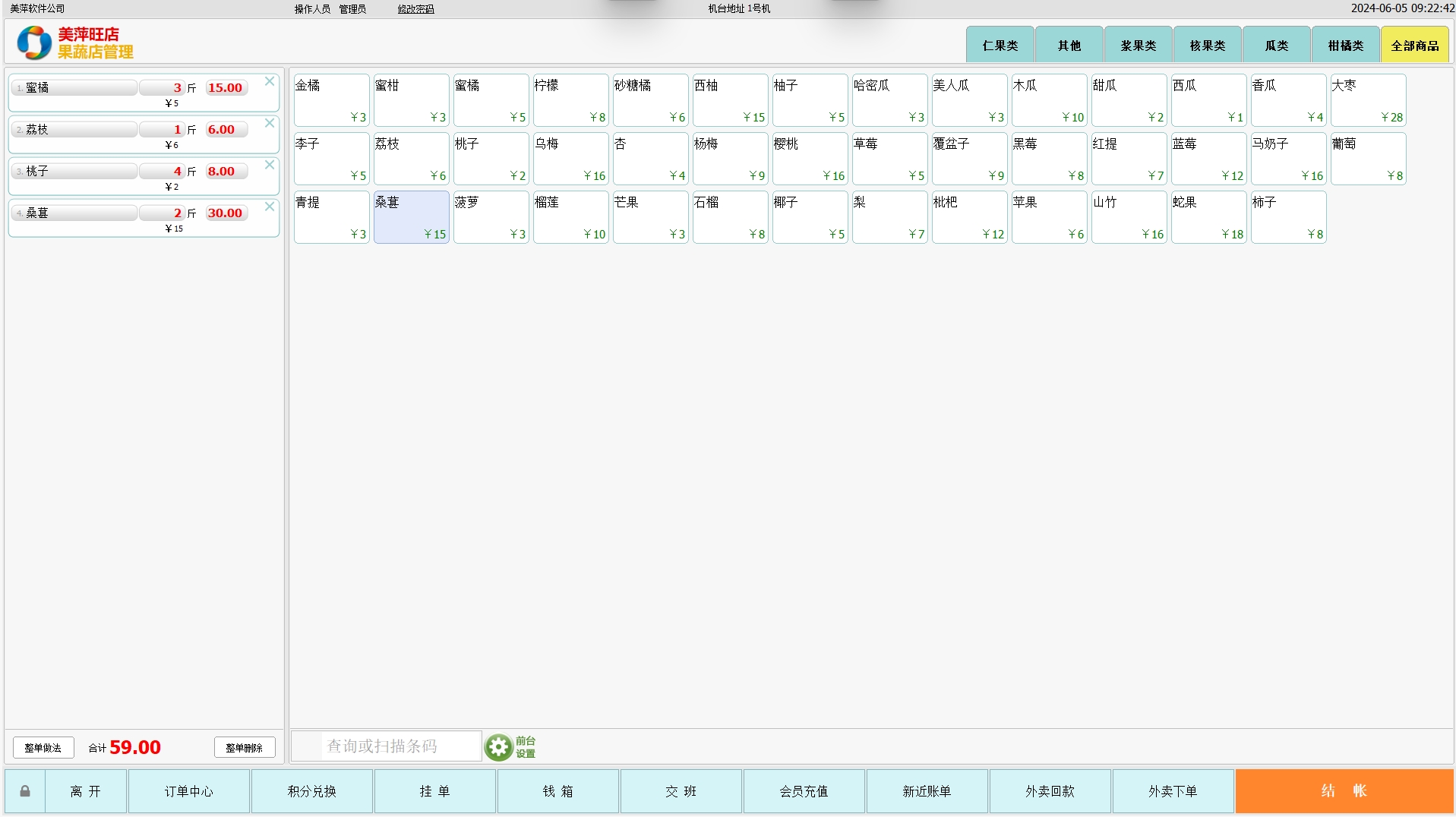Select the 榴莲 product tile
This screenshot has width=1456, height=817.
coord(570,217)
